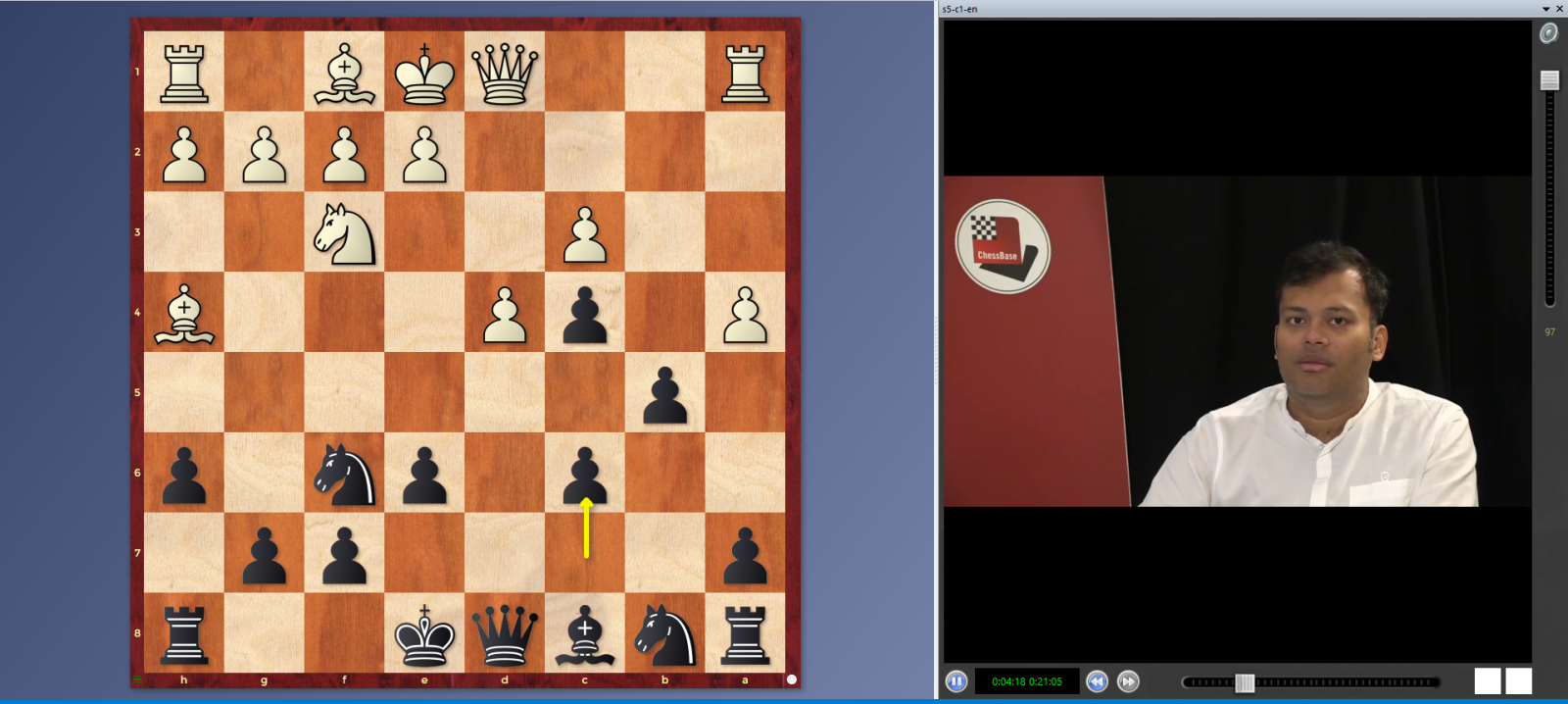Click the black pawn on c6
This screenshot has height=704, width=1568.
pos(585,475)
